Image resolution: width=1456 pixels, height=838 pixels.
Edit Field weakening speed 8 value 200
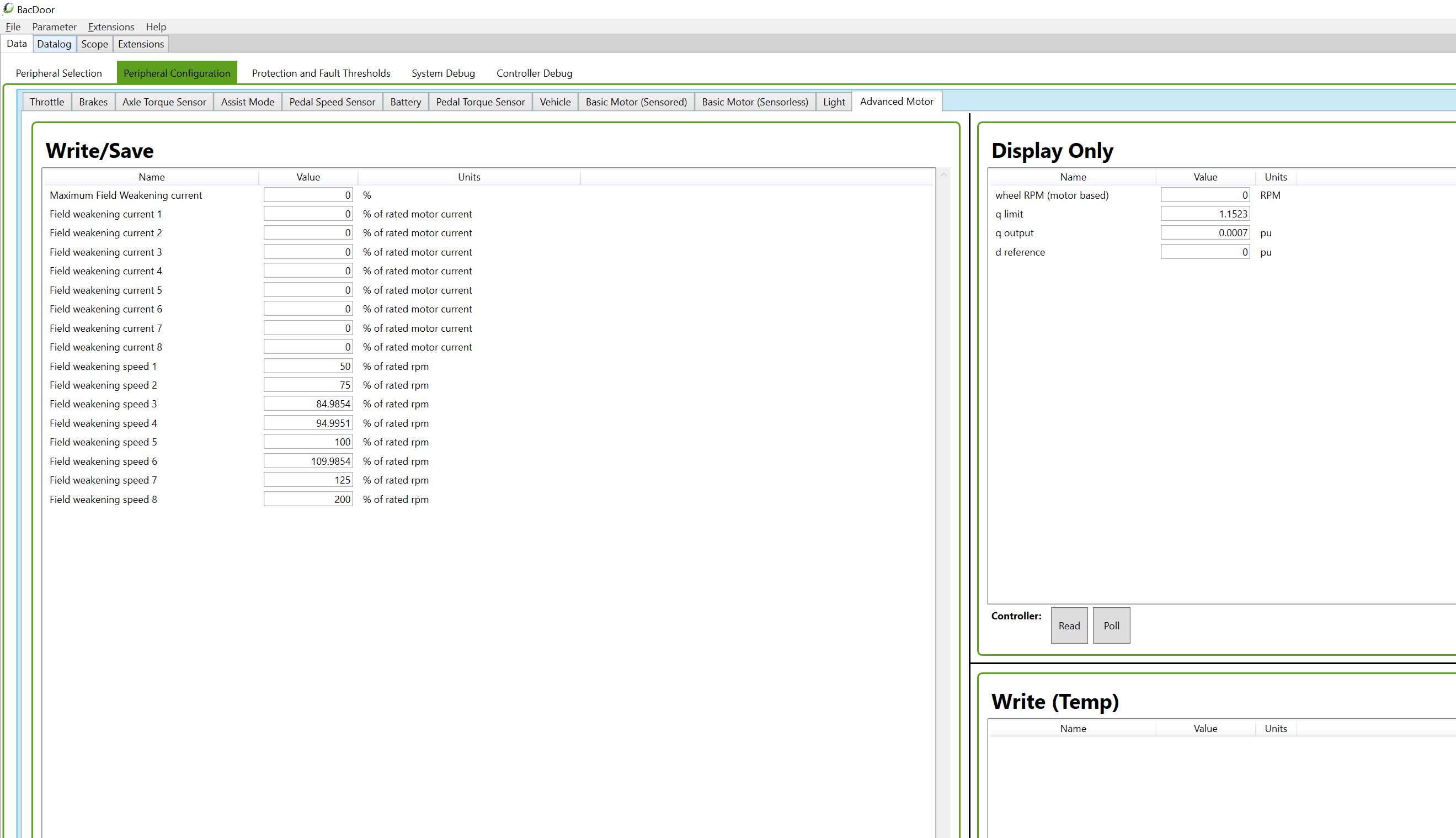click(308, 499)
